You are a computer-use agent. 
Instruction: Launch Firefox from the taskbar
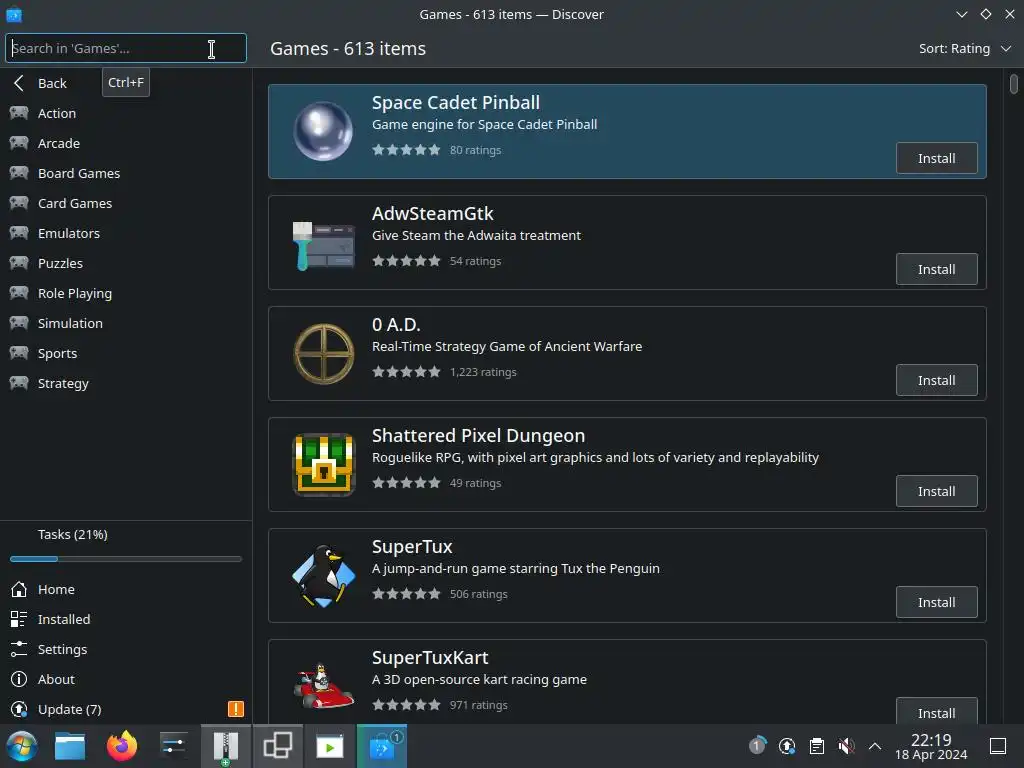click(122, 746)
